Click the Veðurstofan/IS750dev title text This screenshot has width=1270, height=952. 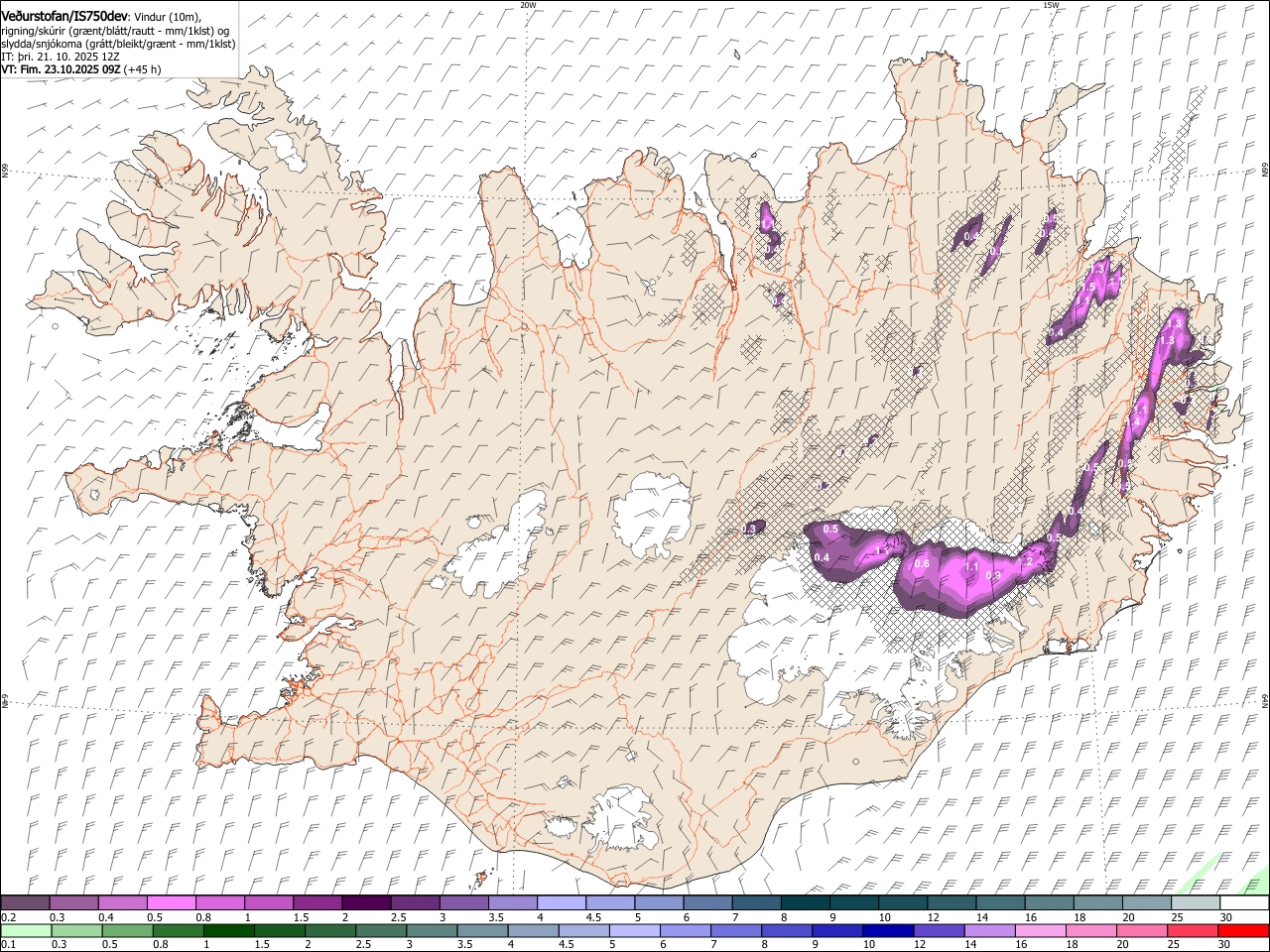[x=65, y=15]
